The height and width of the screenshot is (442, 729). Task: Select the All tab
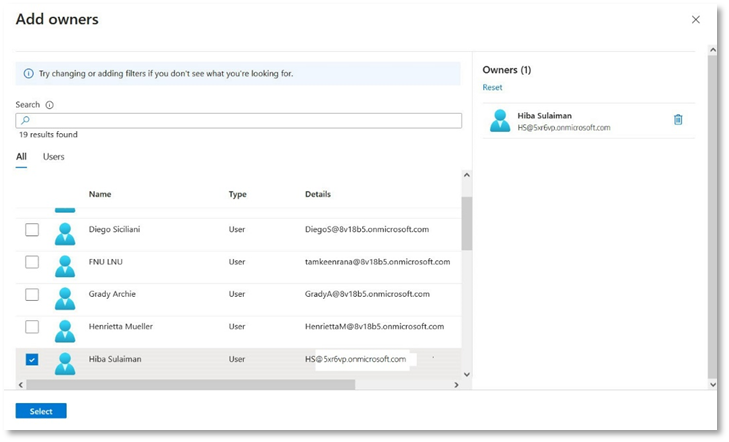[x=21, y=157]
